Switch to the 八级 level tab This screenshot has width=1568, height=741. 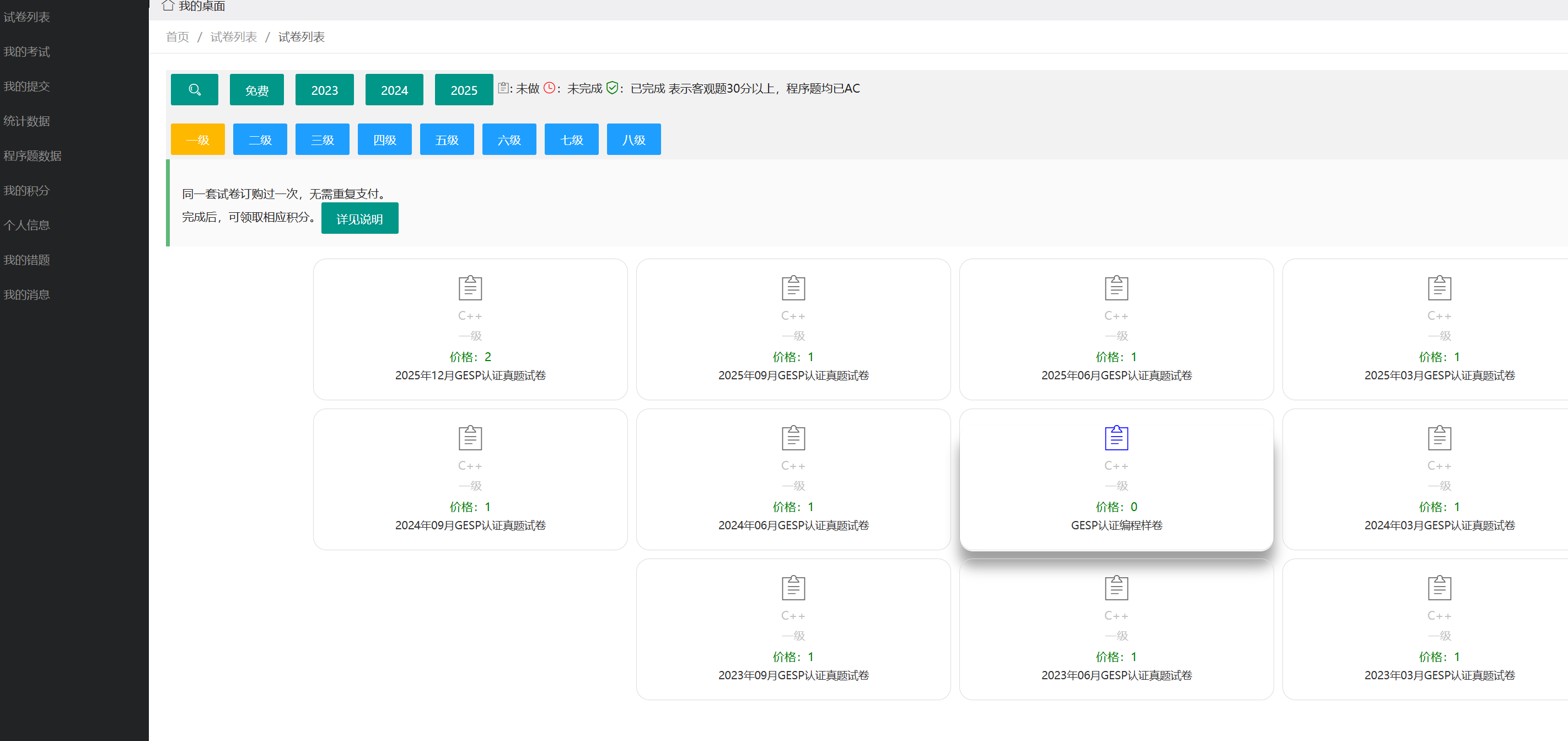[x=633, y=139]
